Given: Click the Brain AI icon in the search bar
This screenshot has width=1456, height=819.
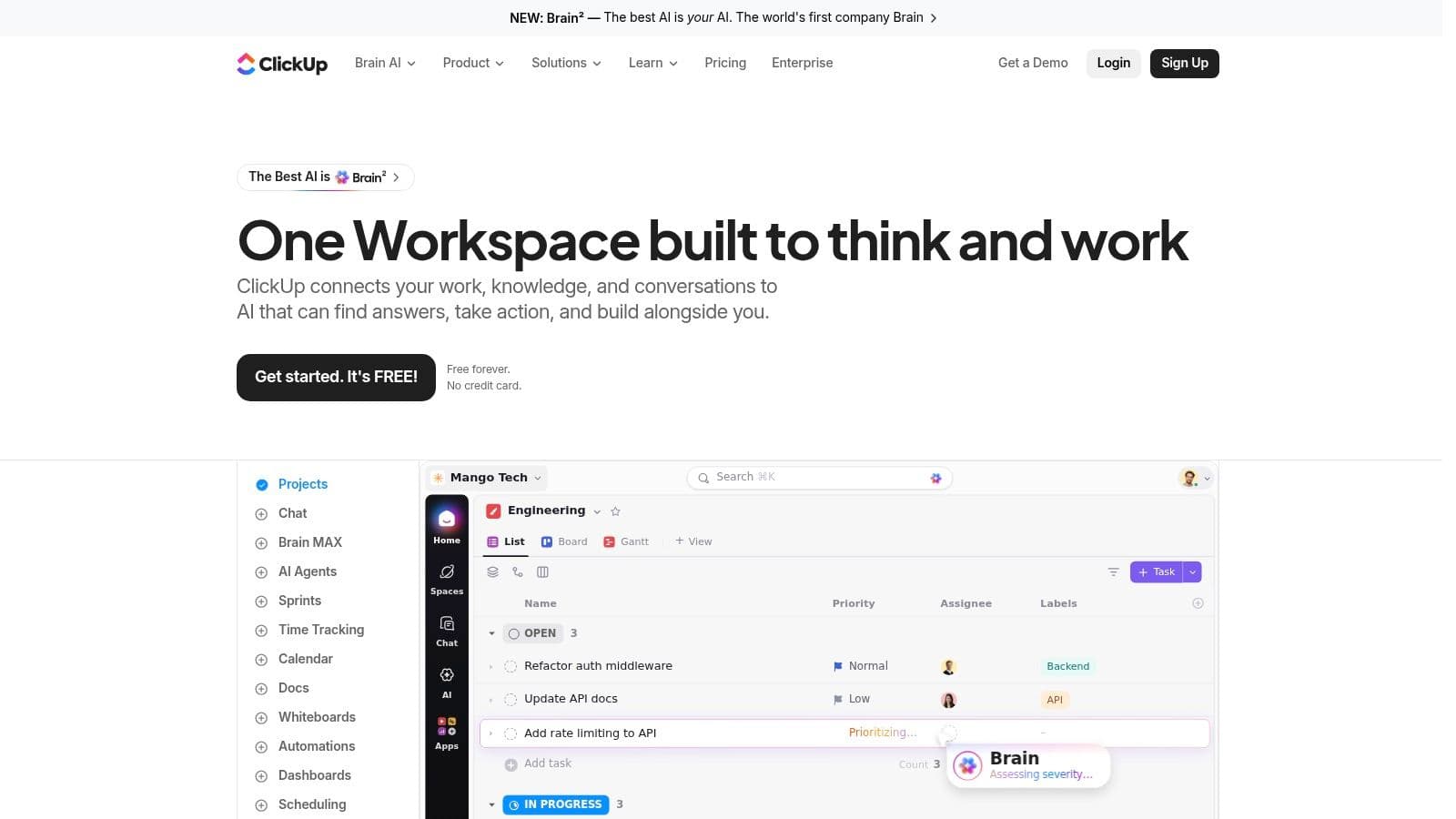Looking at the screenshot, I should tap(935, 478).
